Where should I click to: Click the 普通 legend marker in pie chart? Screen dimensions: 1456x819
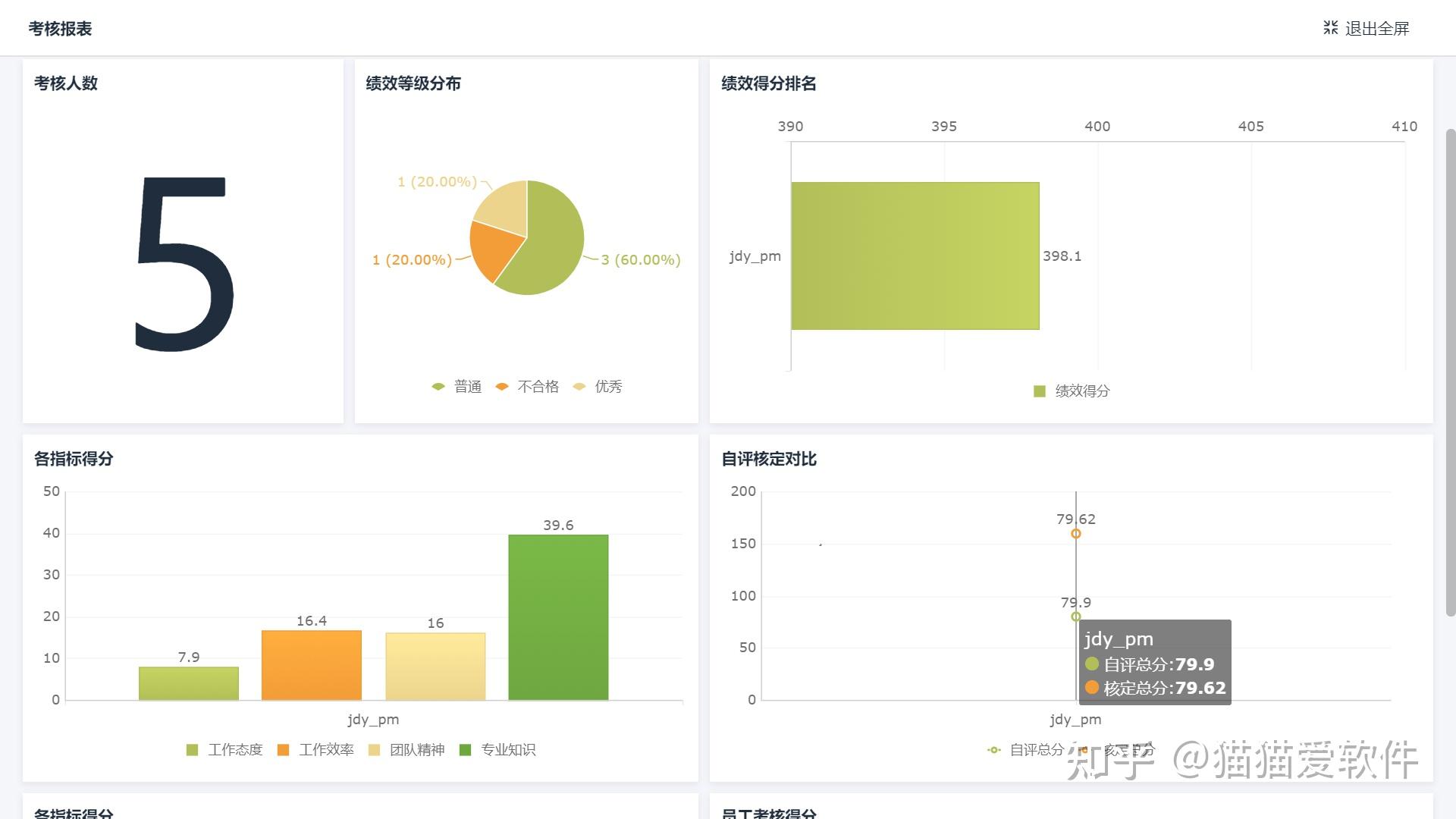(x=438, y=386)
